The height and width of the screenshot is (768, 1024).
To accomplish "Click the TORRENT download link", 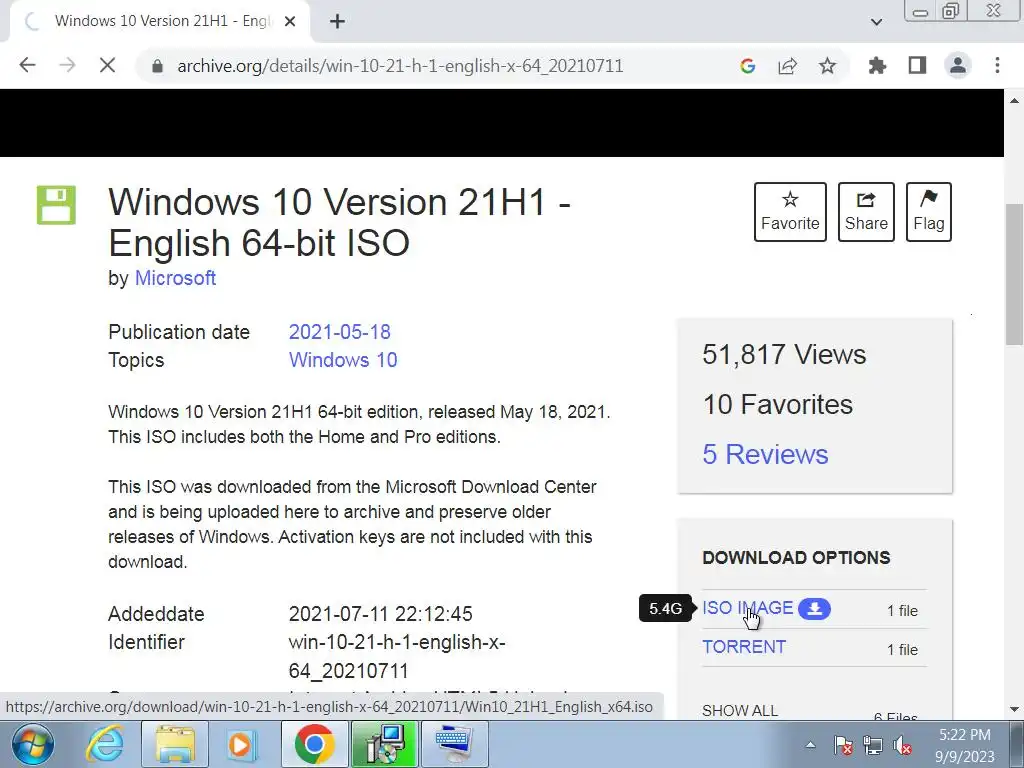I will coord(744,647).
